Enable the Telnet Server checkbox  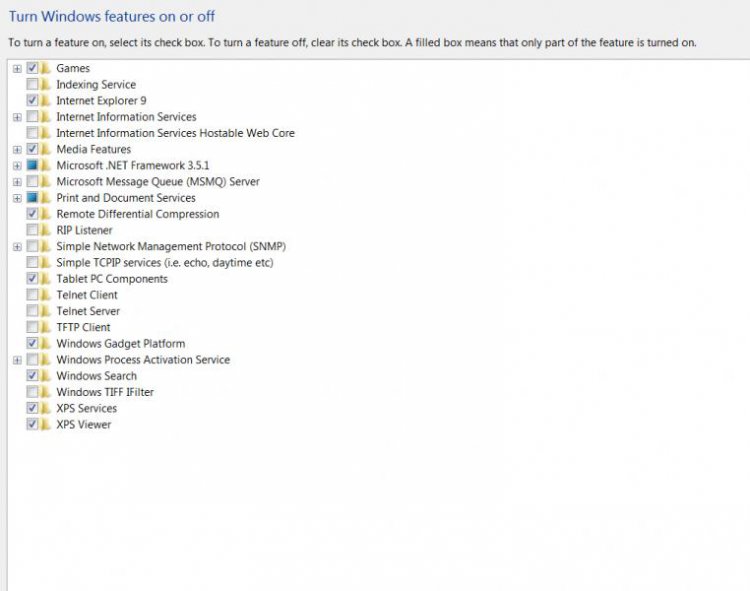coord(32,311)
